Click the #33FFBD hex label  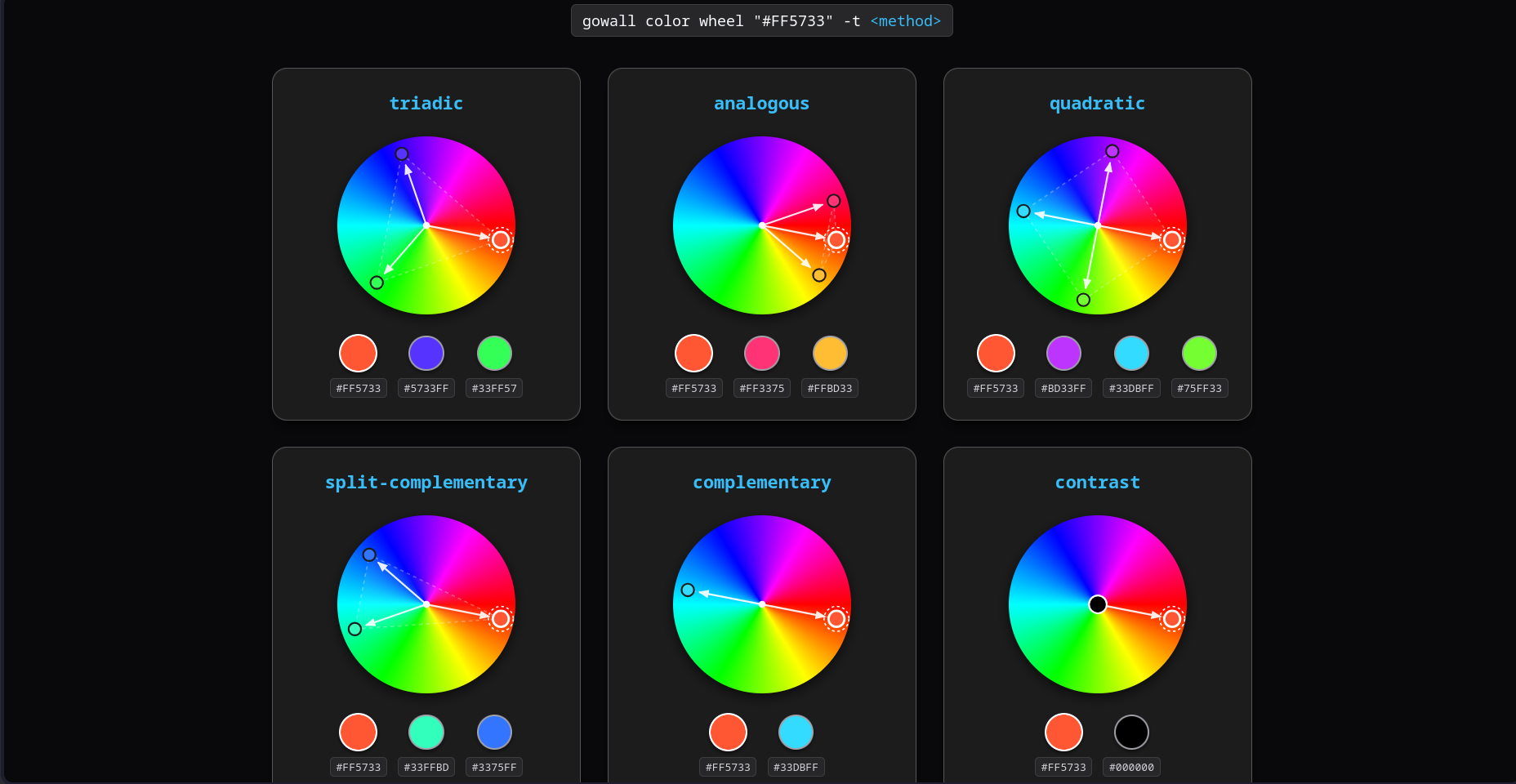(x=426, y=767)
